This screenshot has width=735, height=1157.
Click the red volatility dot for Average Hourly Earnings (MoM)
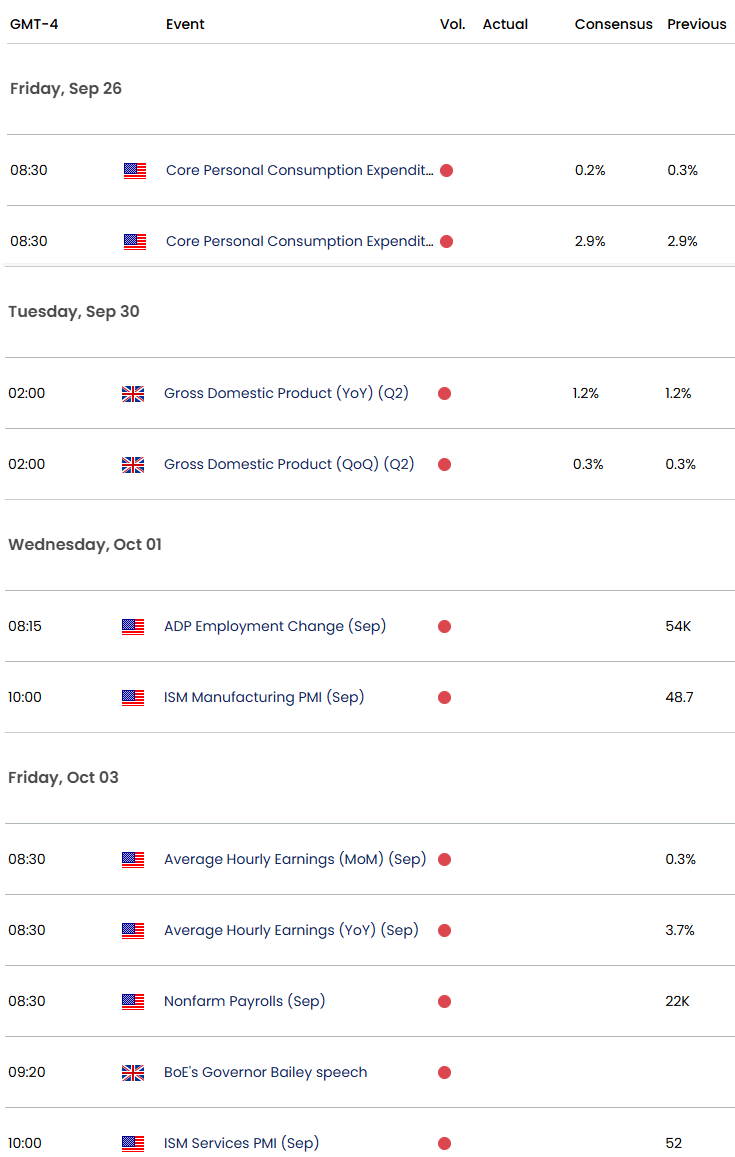pyautogui.click(x=444, y=859)
